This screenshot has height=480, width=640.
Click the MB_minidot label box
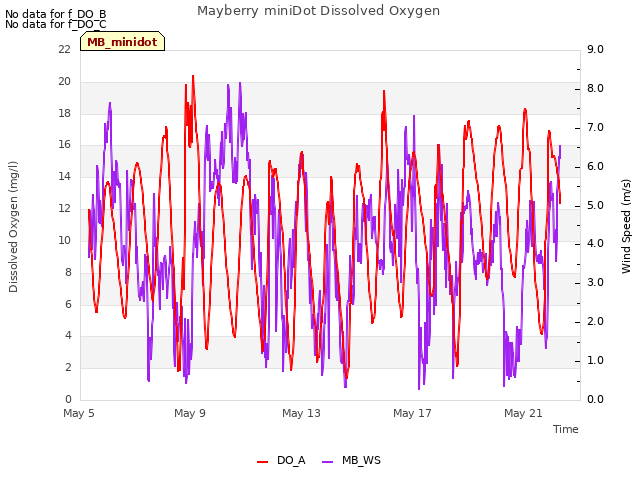click(122, 41)
